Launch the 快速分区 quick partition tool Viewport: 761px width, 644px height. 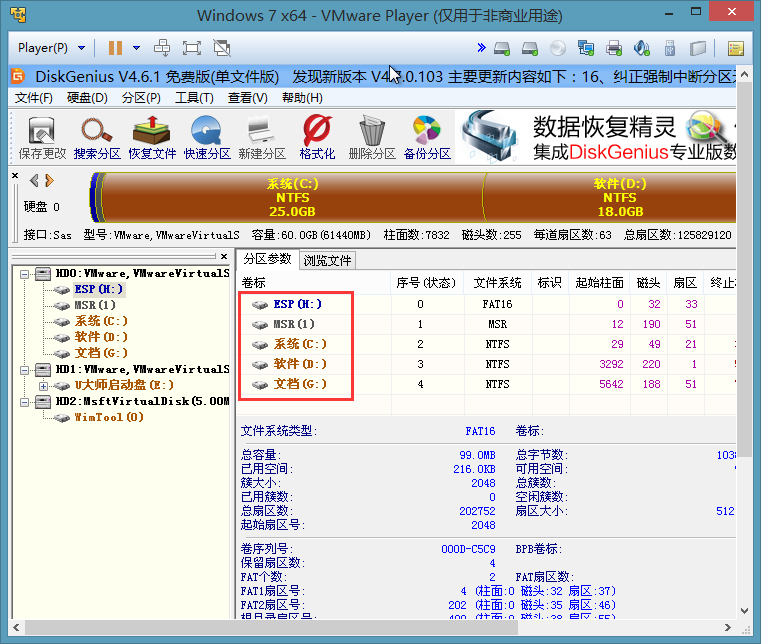207,138
